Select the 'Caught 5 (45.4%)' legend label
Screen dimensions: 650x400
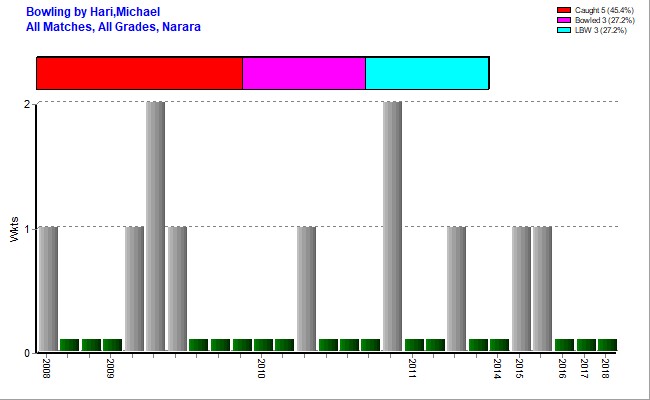click(604, 10)
